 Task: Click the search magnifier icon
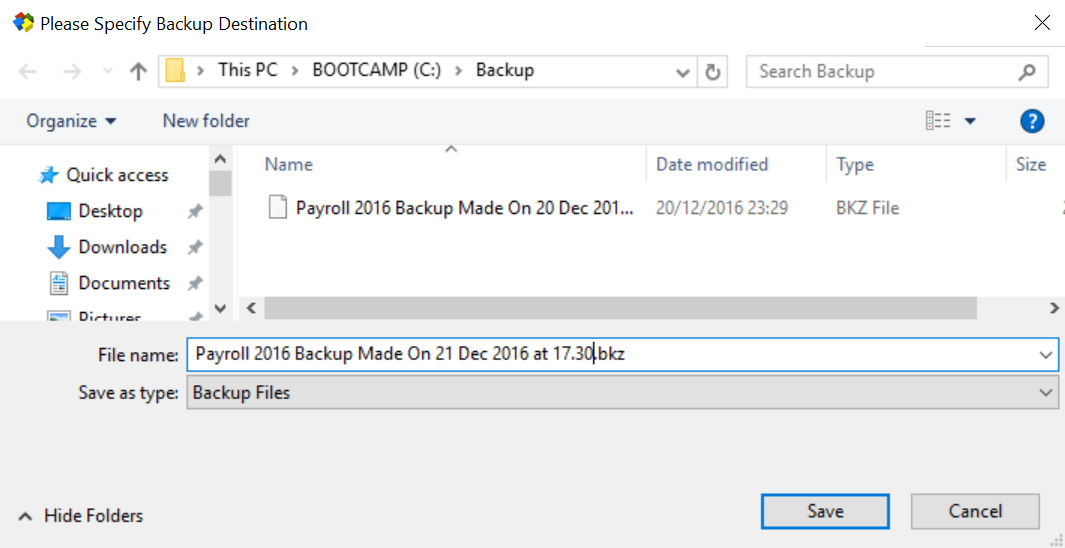click(x=1027, y=72)
